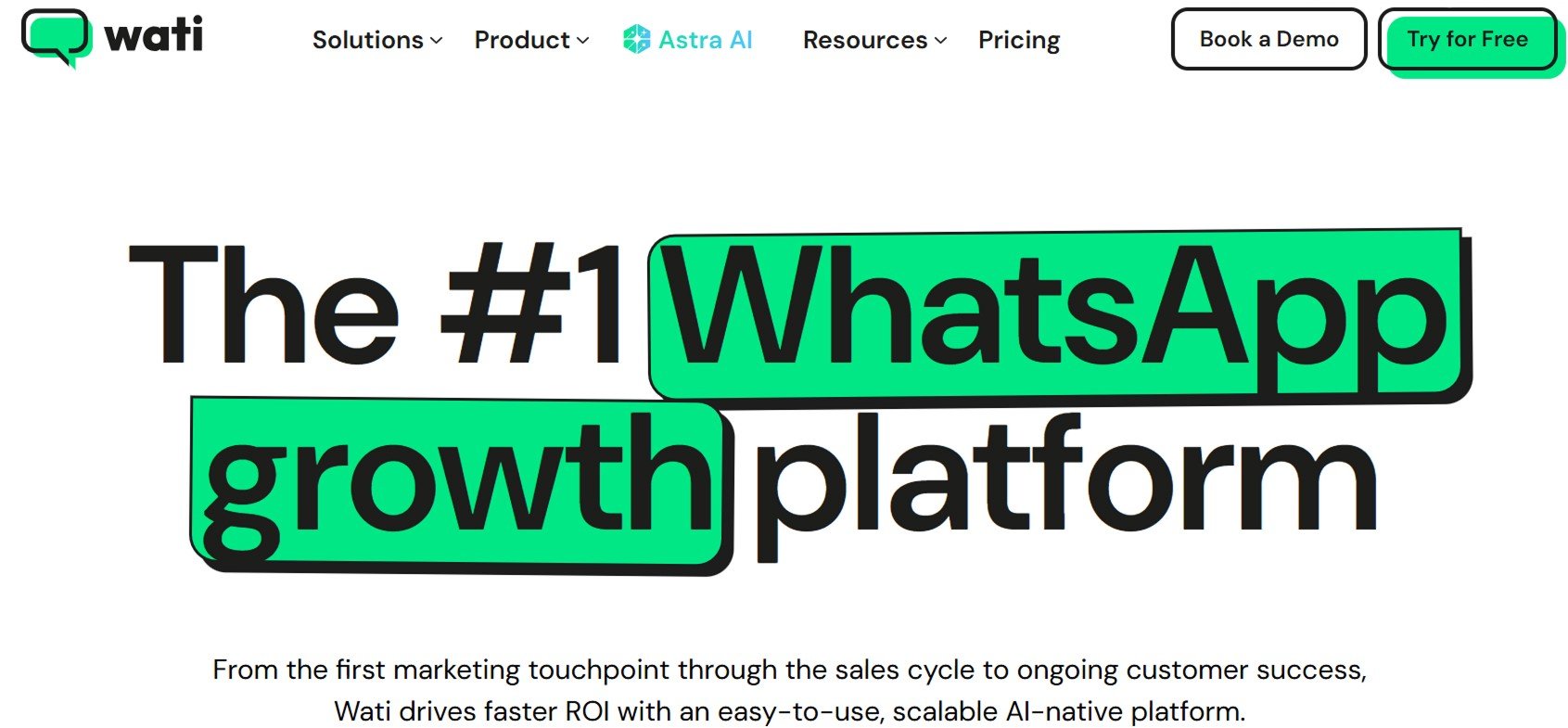
Task: Click the word The in the headline
Action: point(264,306)
